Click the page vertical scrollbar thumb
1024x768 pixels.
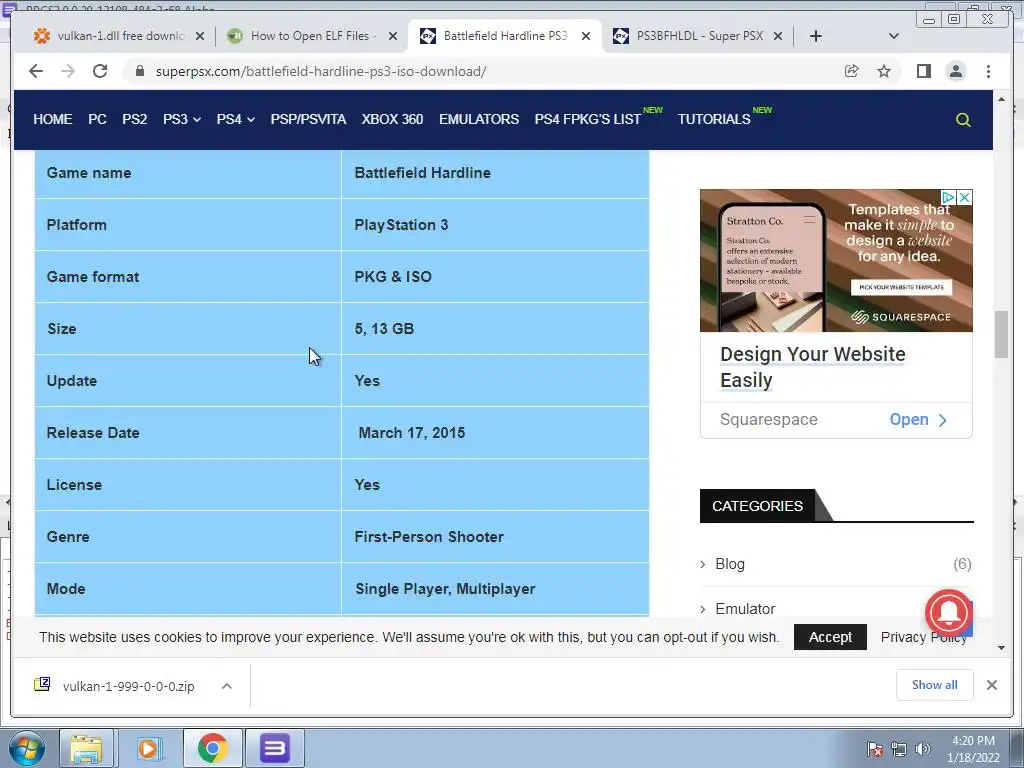pyautogui.click(x=1001, y=335)
